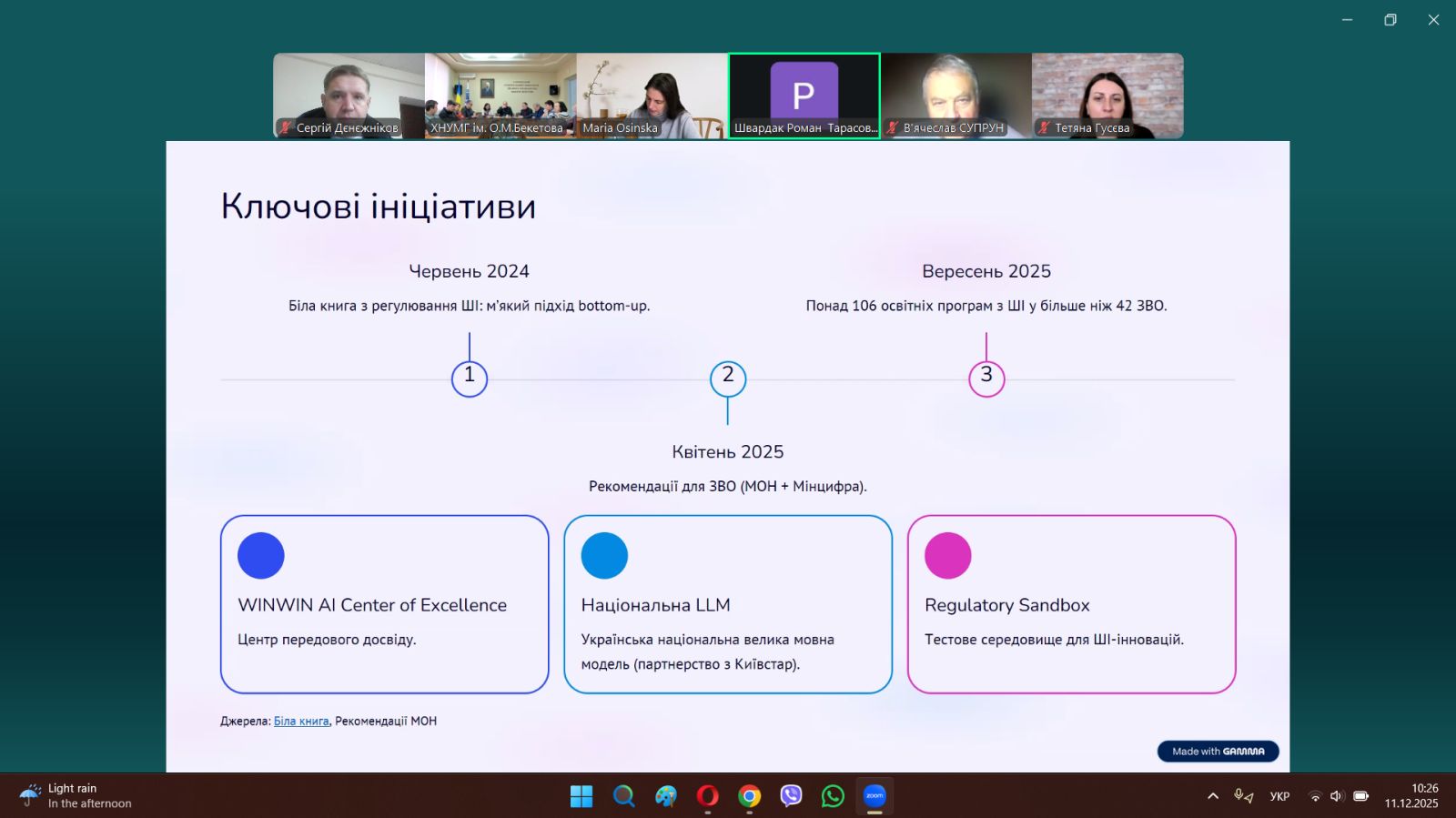This screenshot has height=818, width=1456.
Task: Open the Light rain weather widget
Action: tap(76, 796)
